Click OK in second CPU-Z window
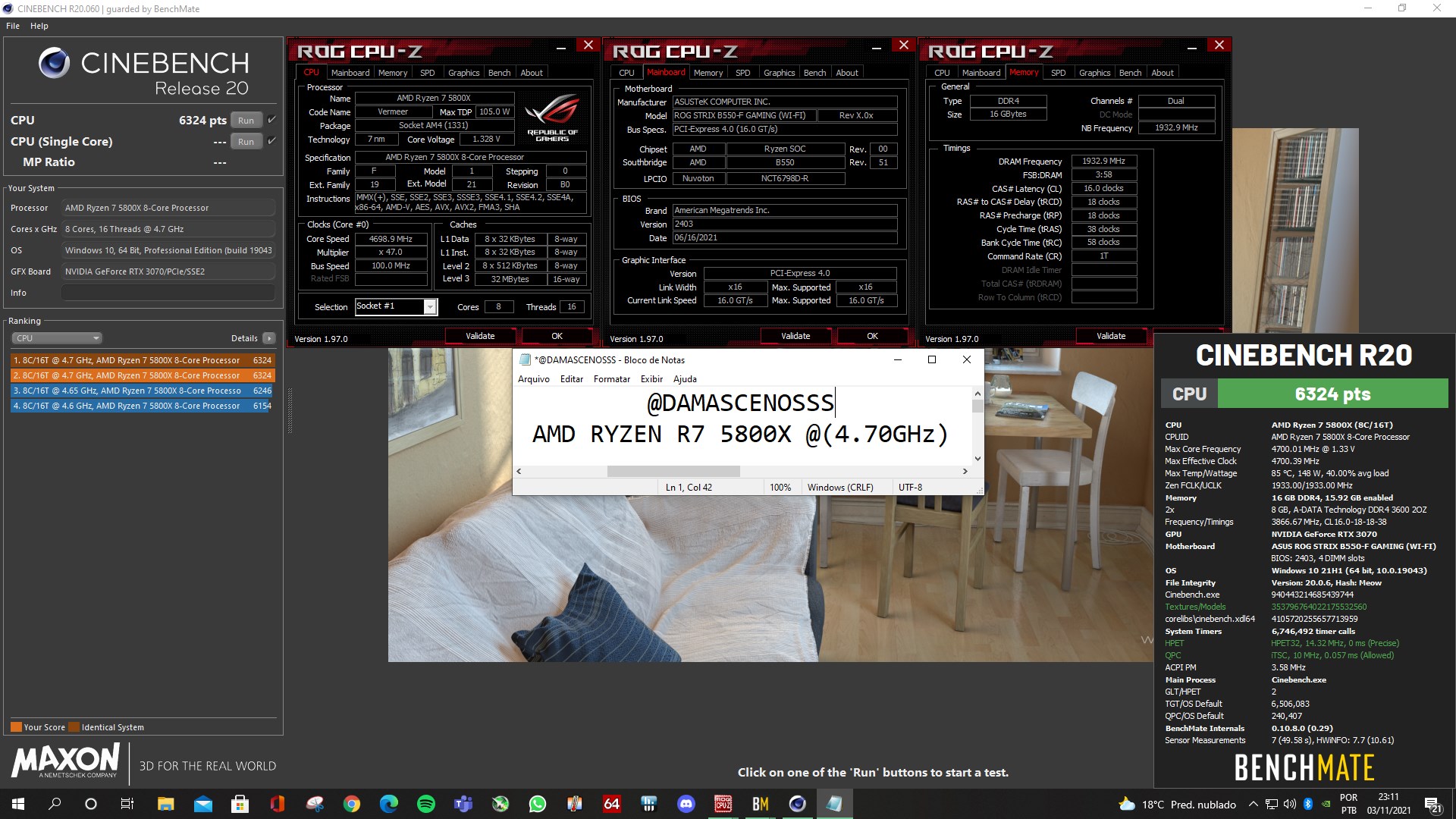This screenshot has width=1456, height=819. (872, 336)
